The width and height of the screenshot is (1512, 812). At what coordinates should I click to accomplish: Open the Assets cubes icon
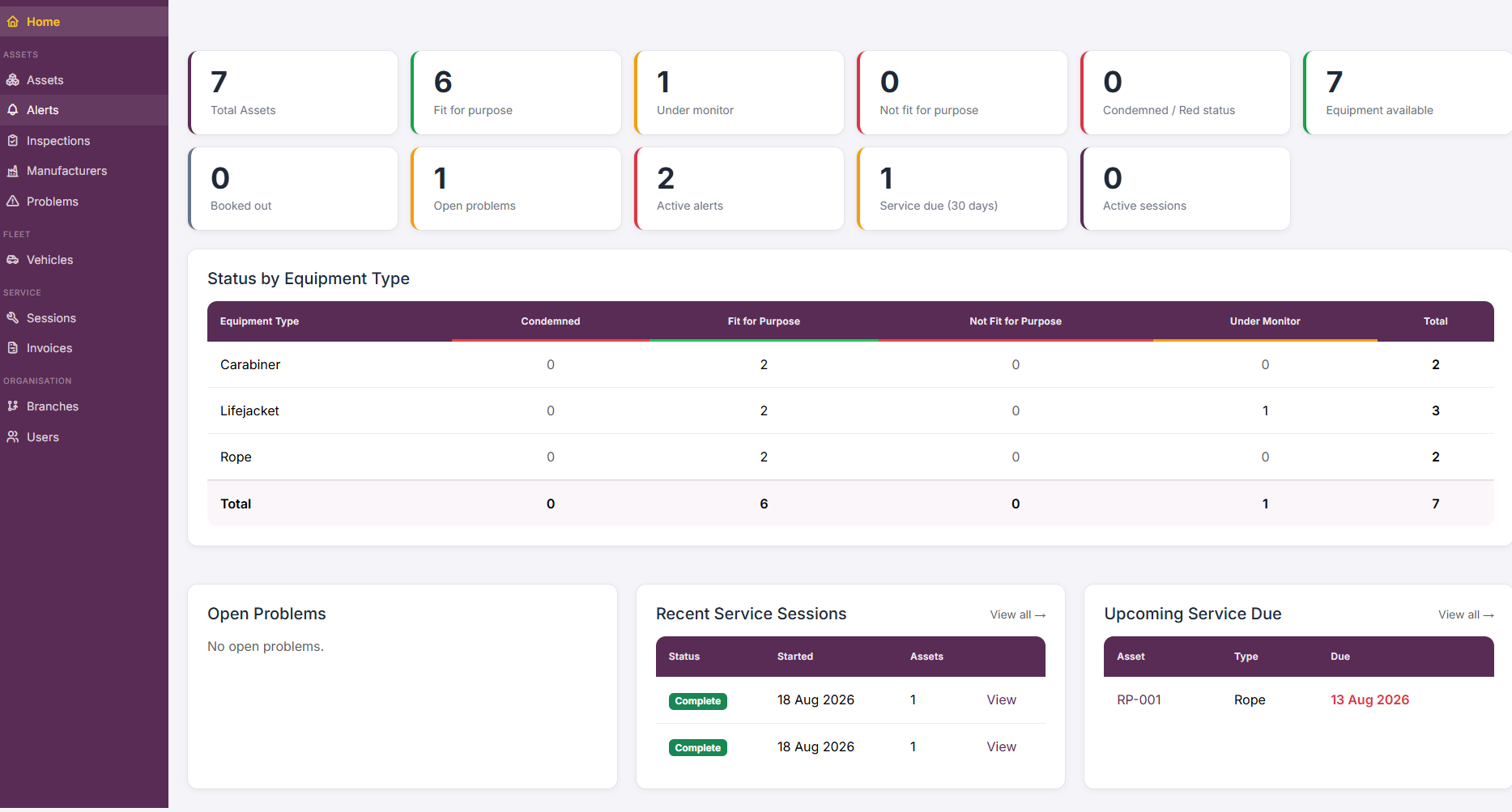pos(13,80)
